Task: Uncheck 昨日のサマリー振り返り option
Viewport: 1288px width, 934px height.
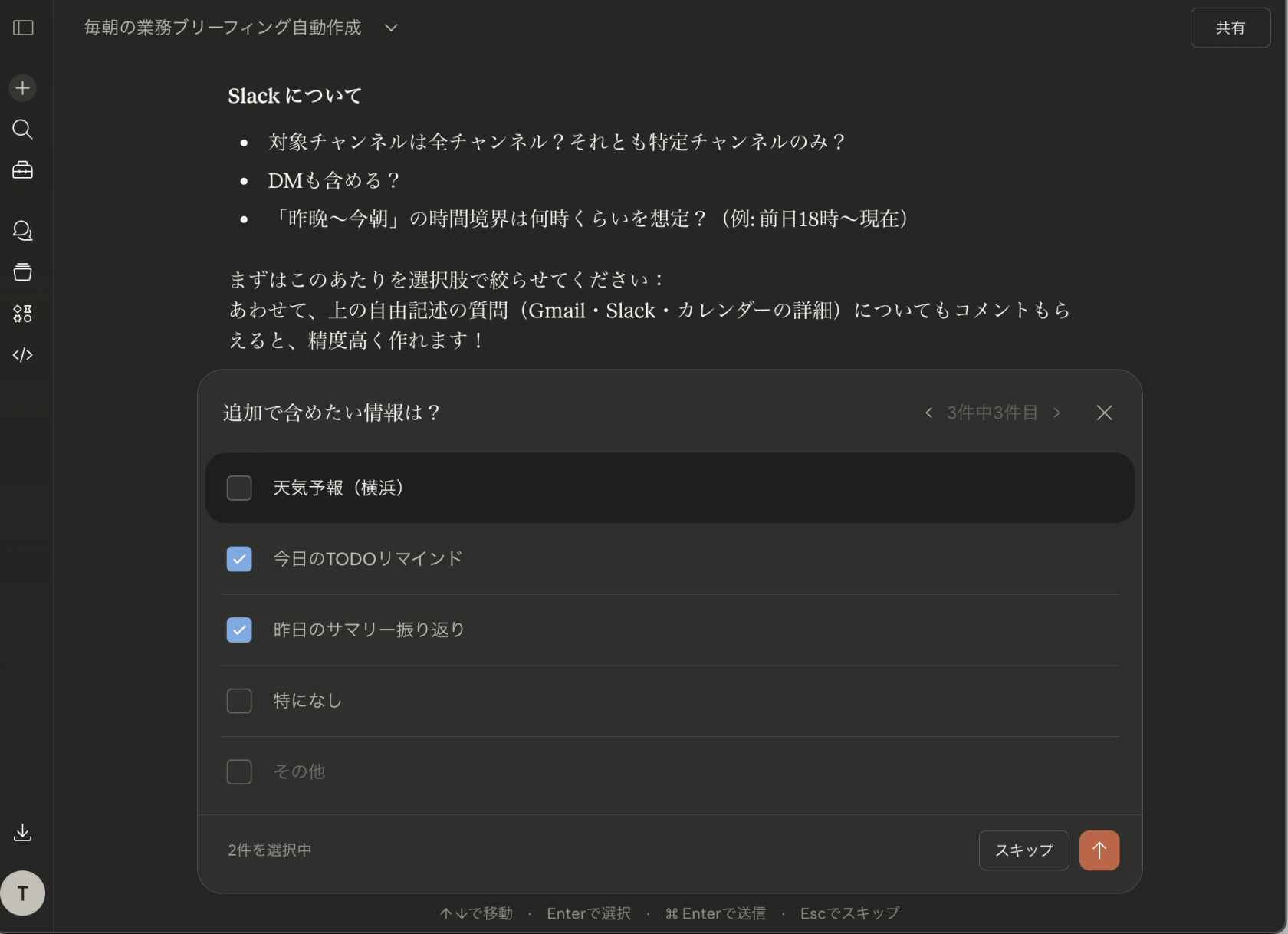Action: (239, 630)
